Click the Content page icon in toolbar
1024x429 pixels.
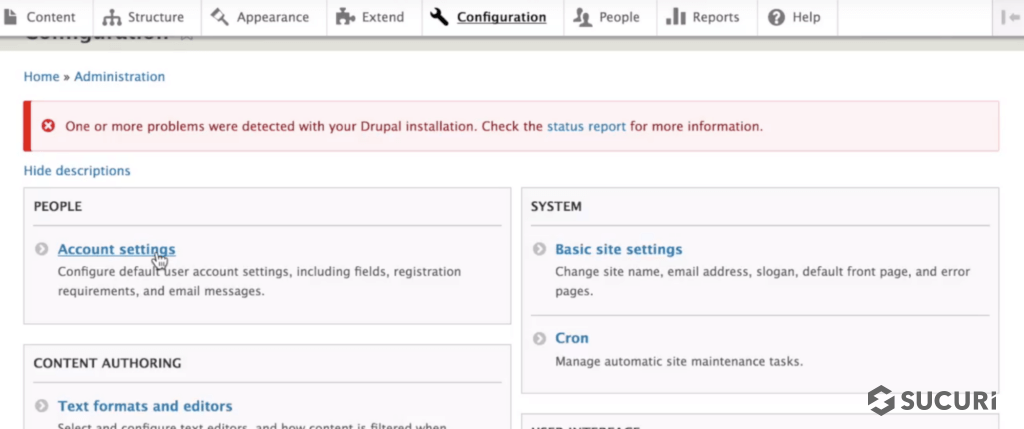point(11,17)
